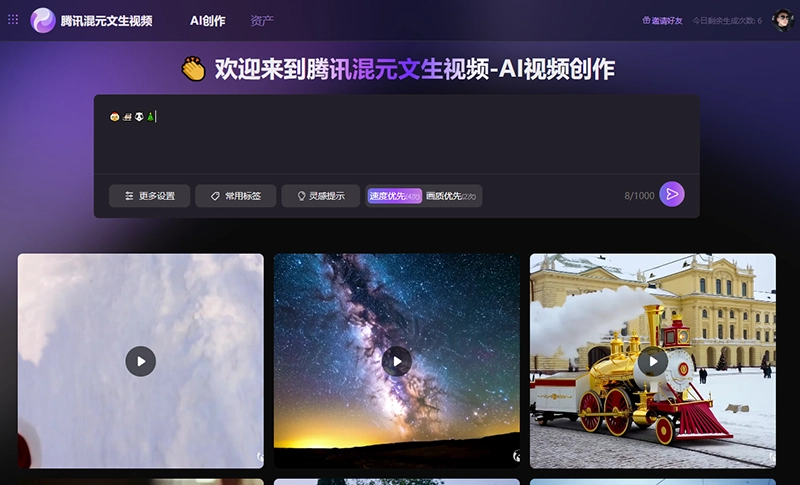The image size is (800, 485).
Task: Play the cloudy sky video
Action: [x=141, y=362]
